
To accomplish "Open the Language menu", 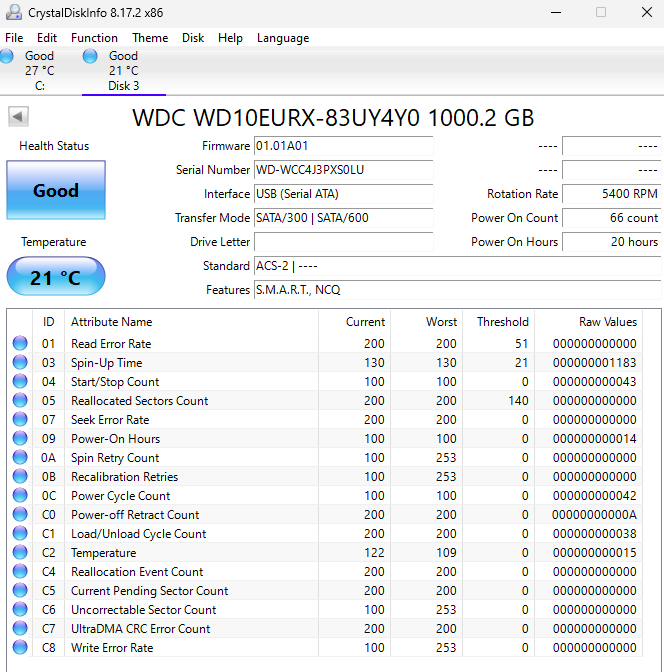I will (x=283, y=38).
